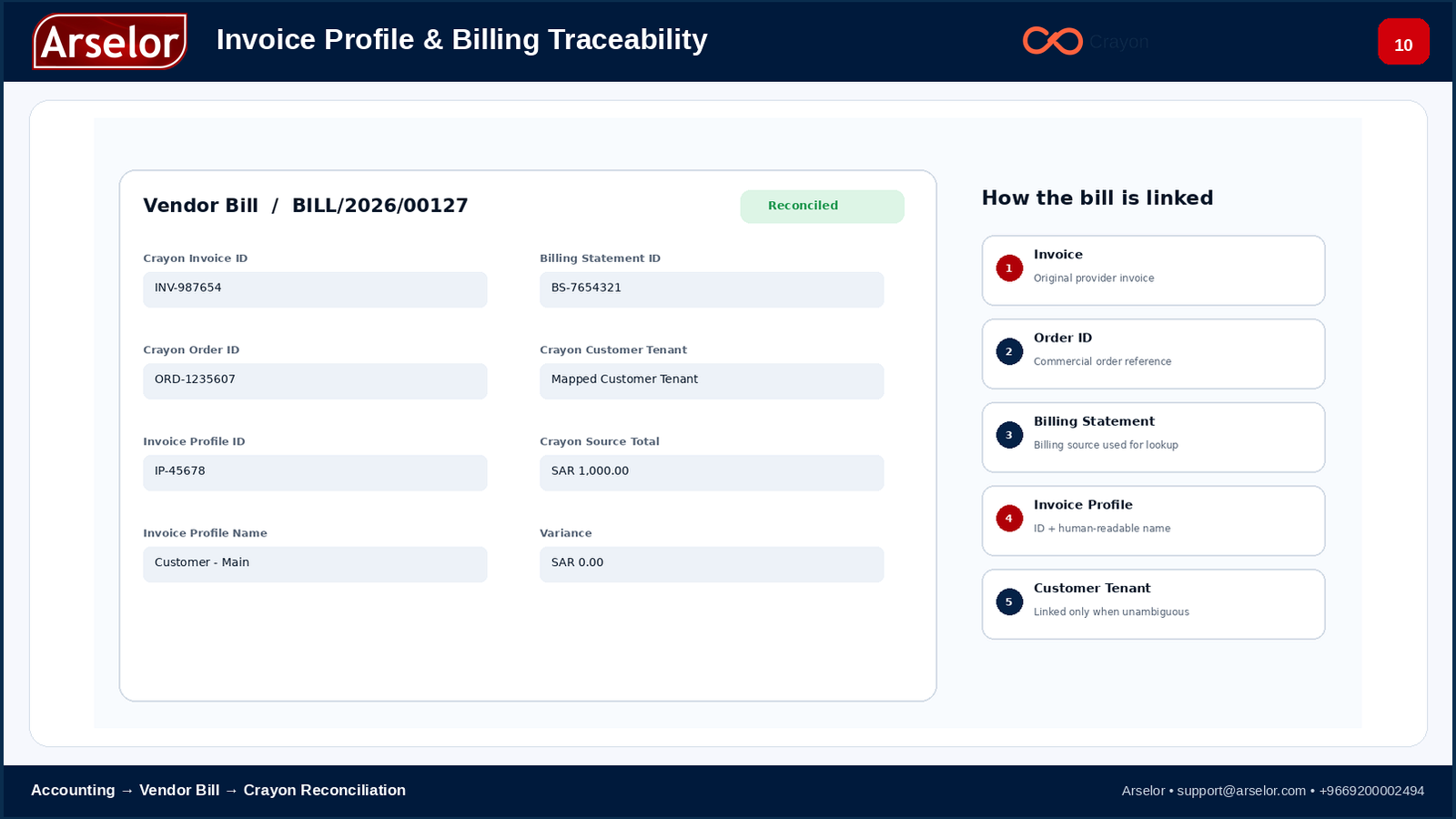This screenshot has width=1456, height=819.
Task: Click the text Commercial order reference
Action: (x=1102, y=361)
